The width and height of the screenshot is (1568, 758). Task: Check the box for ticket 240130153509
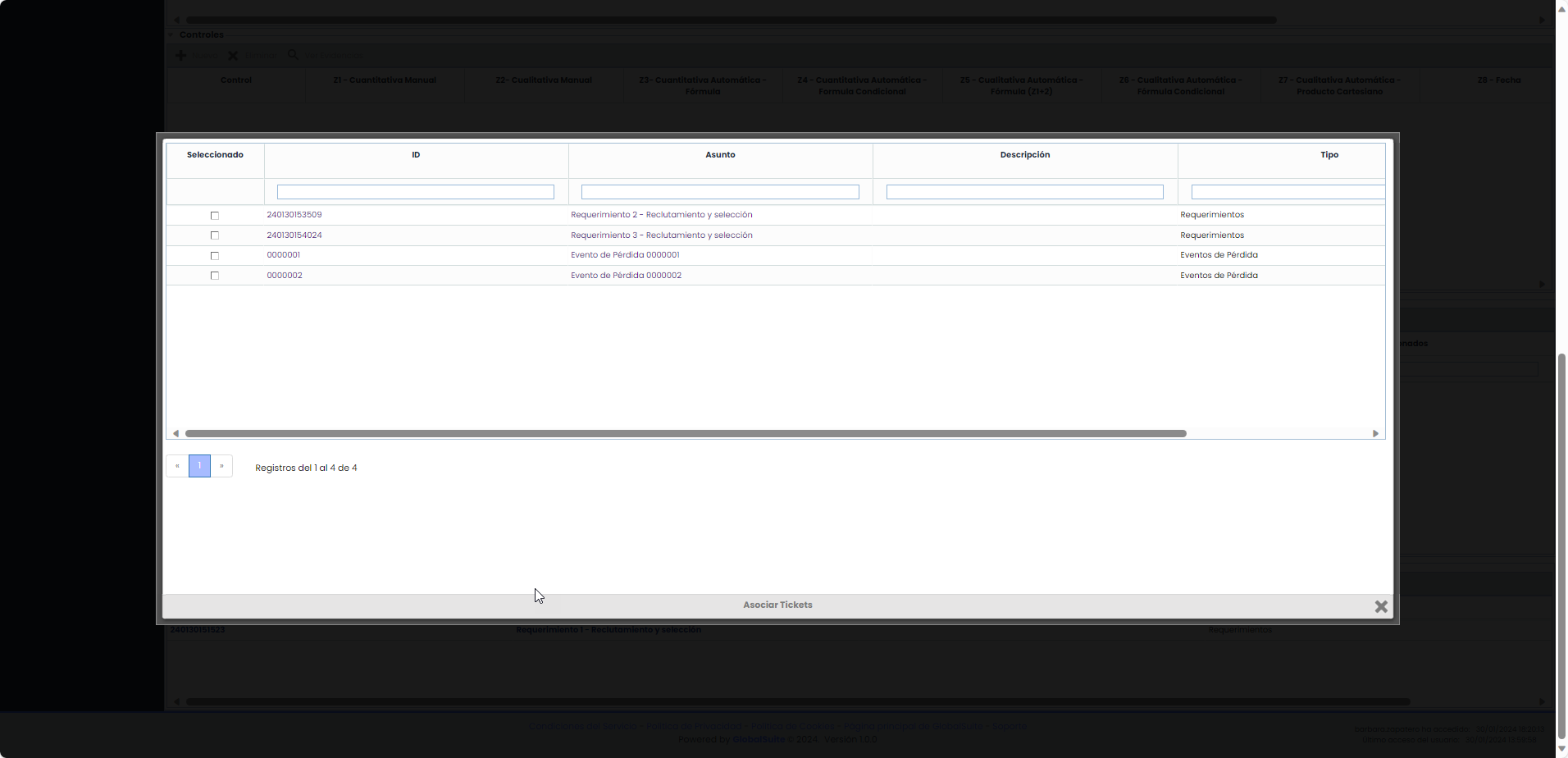(x=215, y=216)
